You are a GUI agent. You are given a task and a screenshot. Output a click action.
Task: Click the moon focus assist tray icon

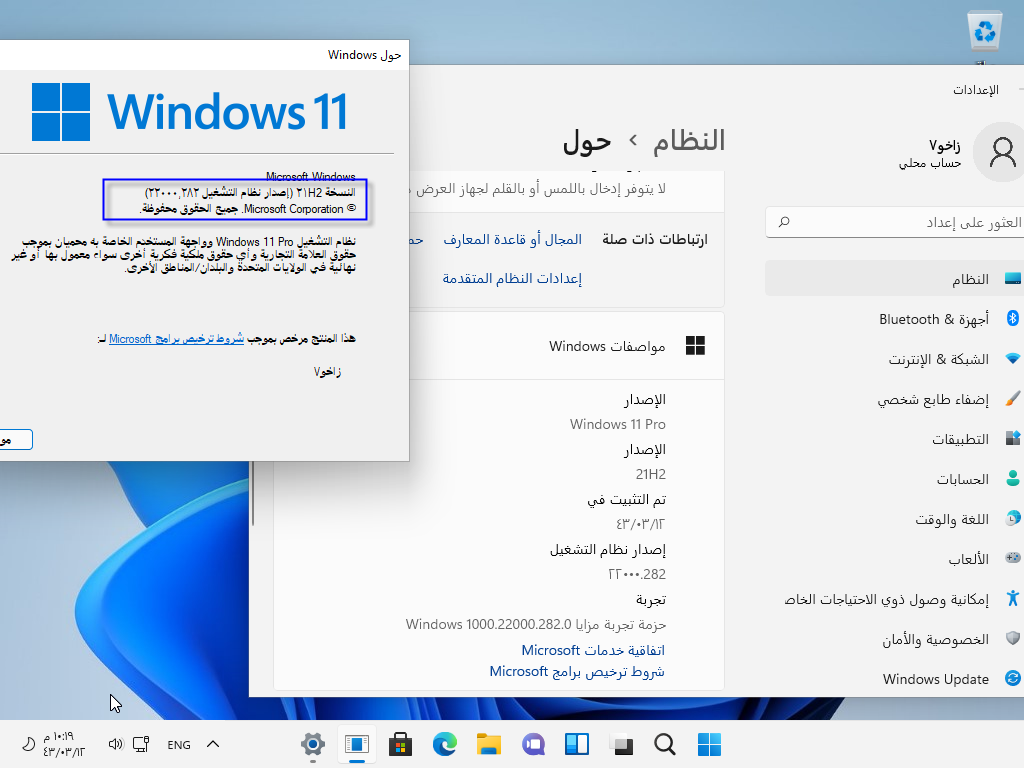coord(29,744)
